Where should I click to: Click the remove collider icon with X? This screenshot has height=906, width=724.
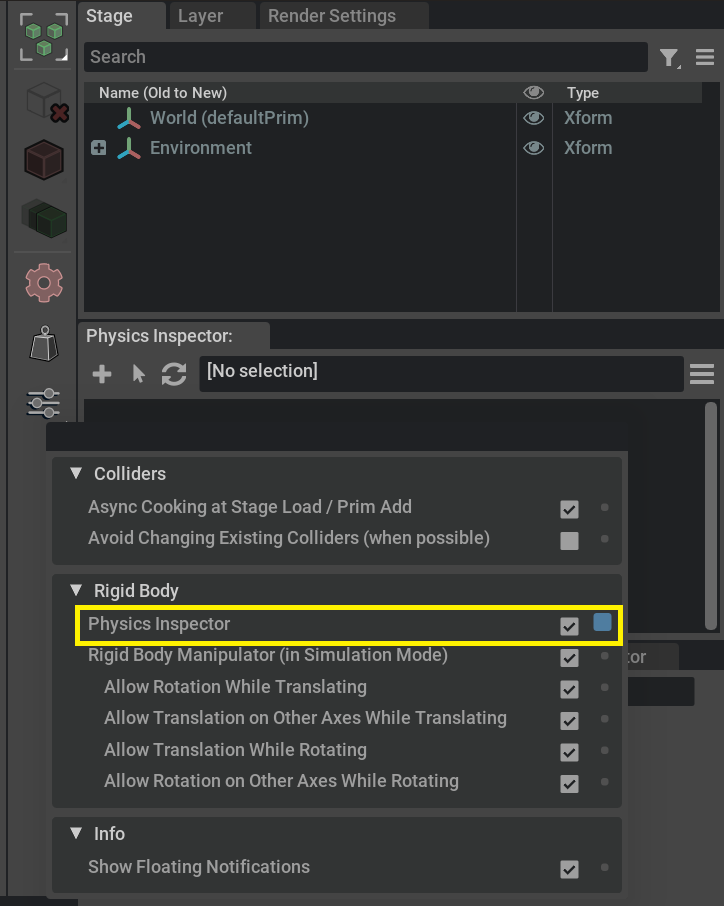pyautogui.click(x=43, y=103)
